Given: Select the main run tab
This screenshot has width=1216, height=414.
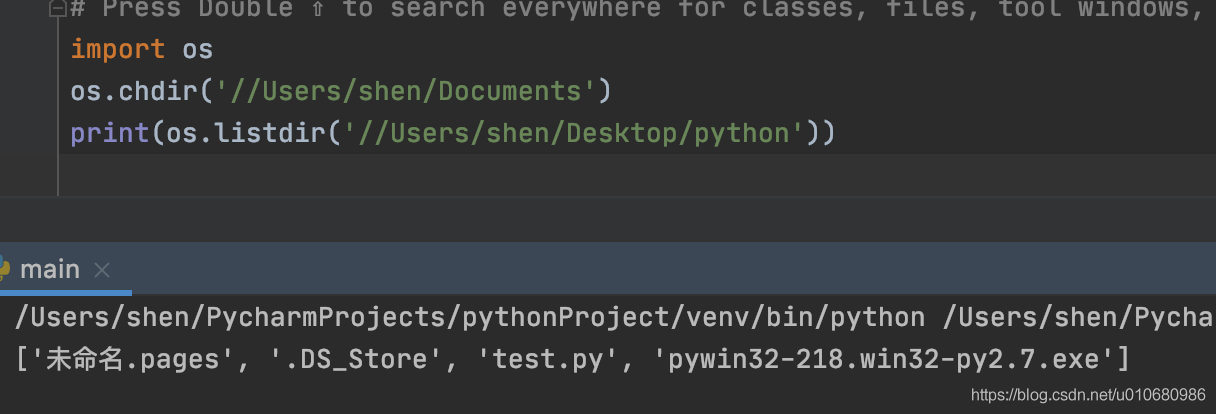Looking at the screenshot, I should click(50, 270).
